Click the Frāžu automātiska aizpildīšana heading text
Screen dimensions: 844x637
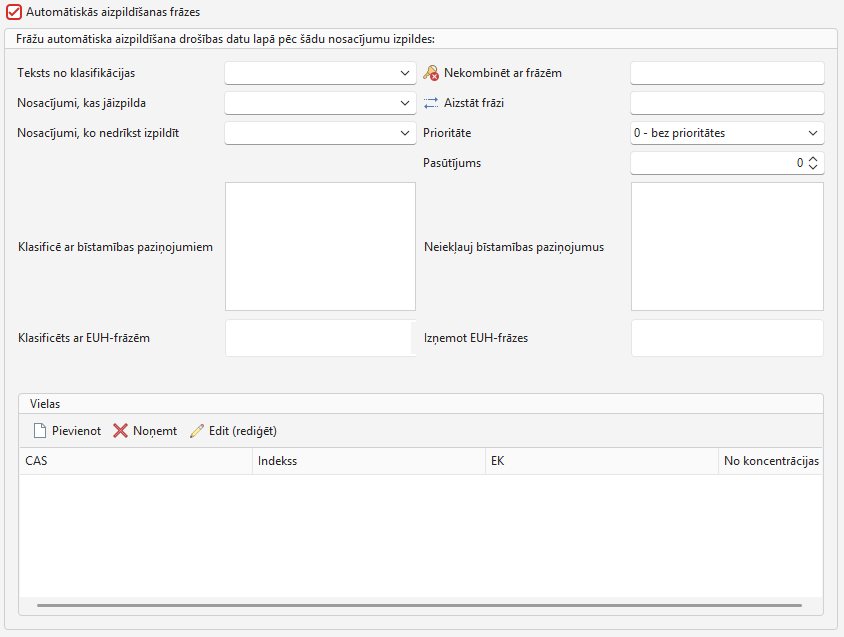click(225, 39)
